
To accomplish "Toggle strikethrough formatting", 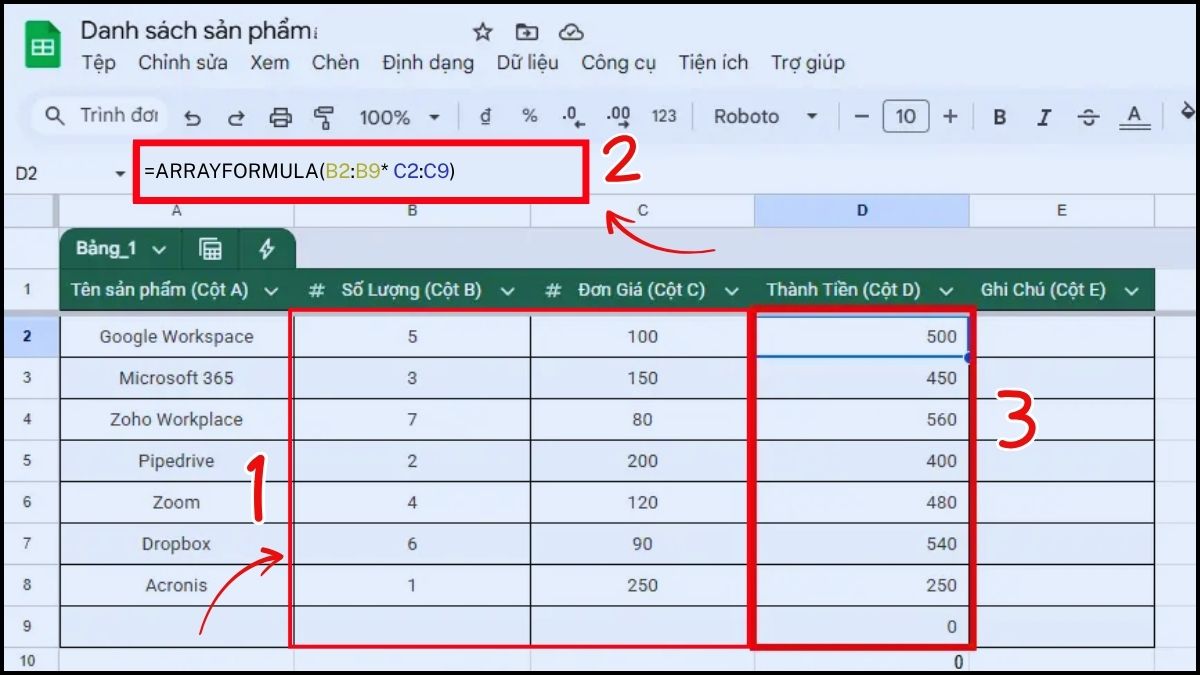I will coord(1088,116).
